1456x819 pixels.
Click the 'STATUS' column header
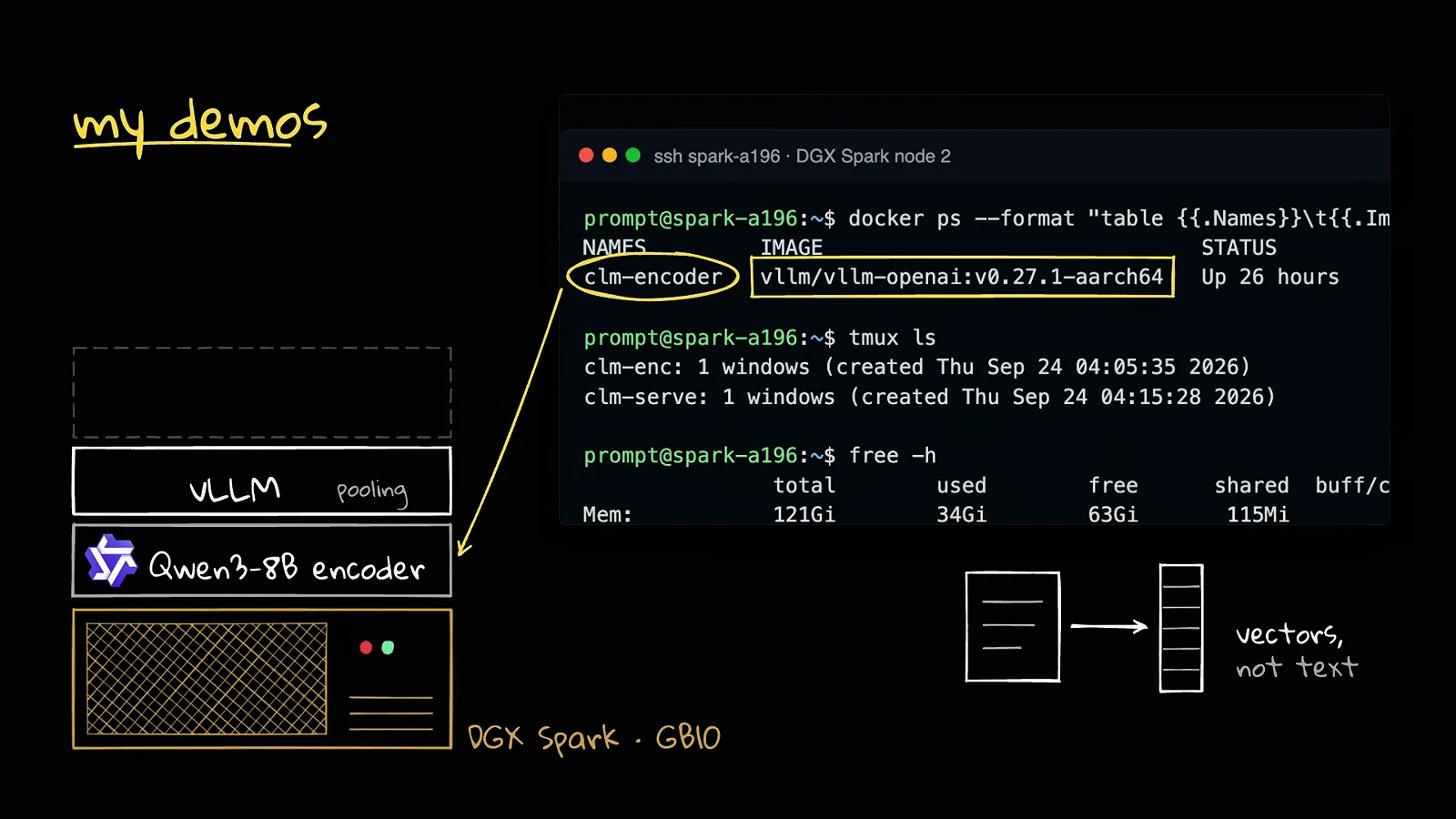[1239, 248]
